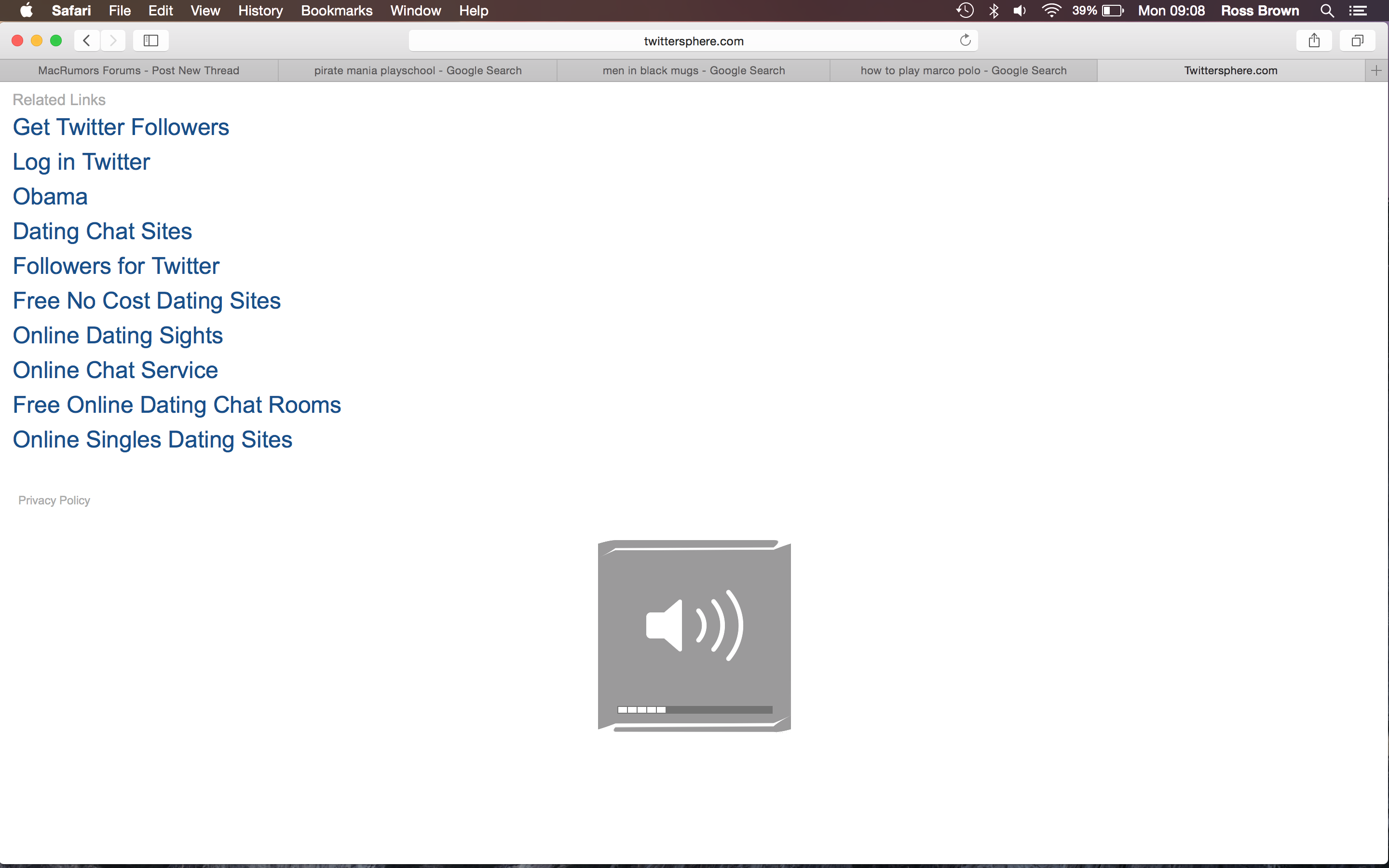
Task: Open Log in Twitter link
Action: tap(82, 162)
